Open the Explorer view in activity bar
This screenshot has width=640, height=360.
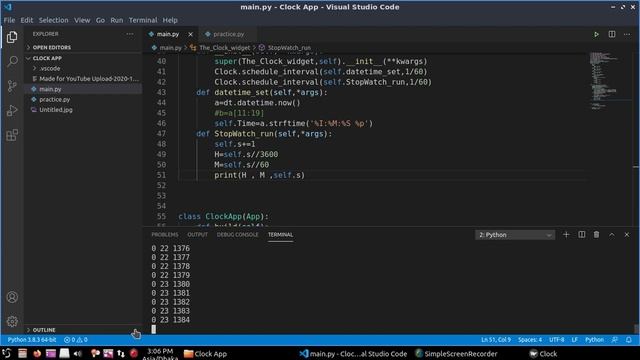12,37
